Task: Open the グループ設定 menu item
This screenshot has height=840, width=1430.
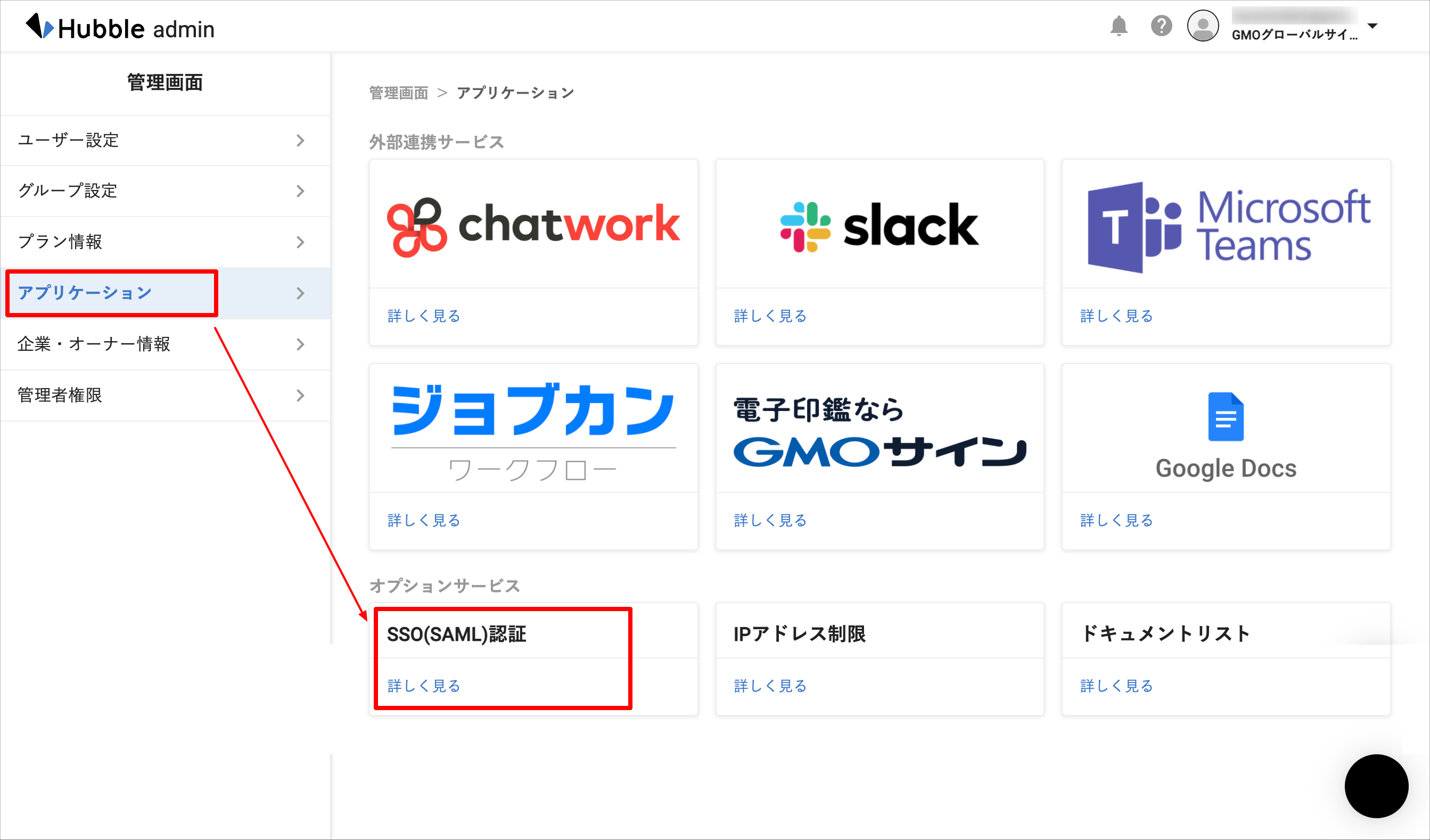Action: tap(165, 191)
